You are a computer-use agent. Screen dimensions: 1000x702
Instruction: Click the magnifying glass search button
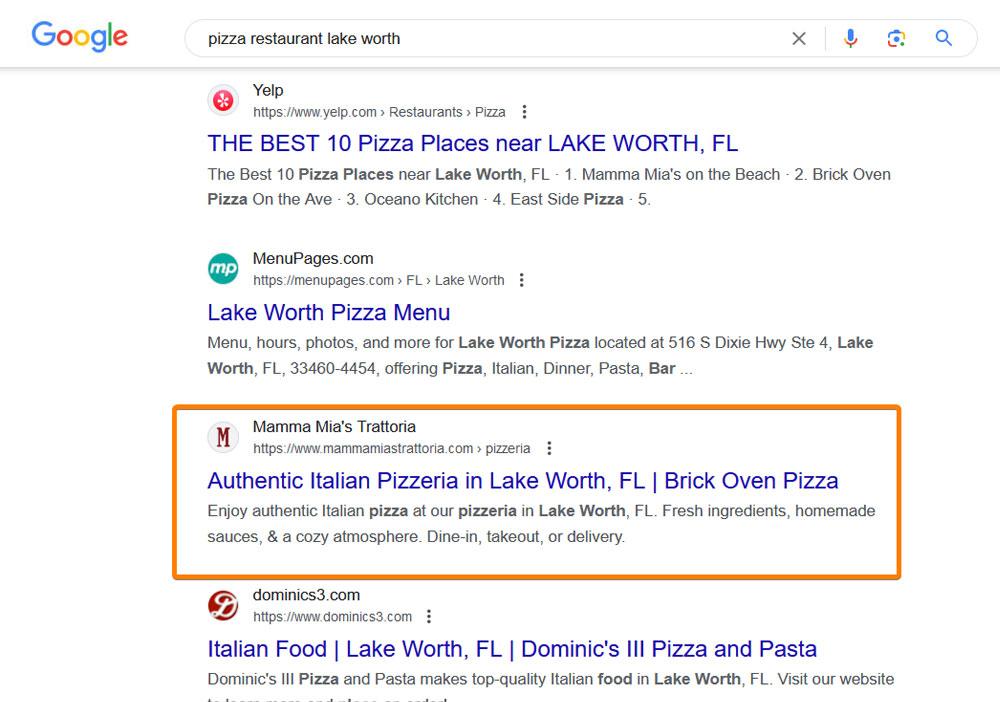click(x=943, y=38)
